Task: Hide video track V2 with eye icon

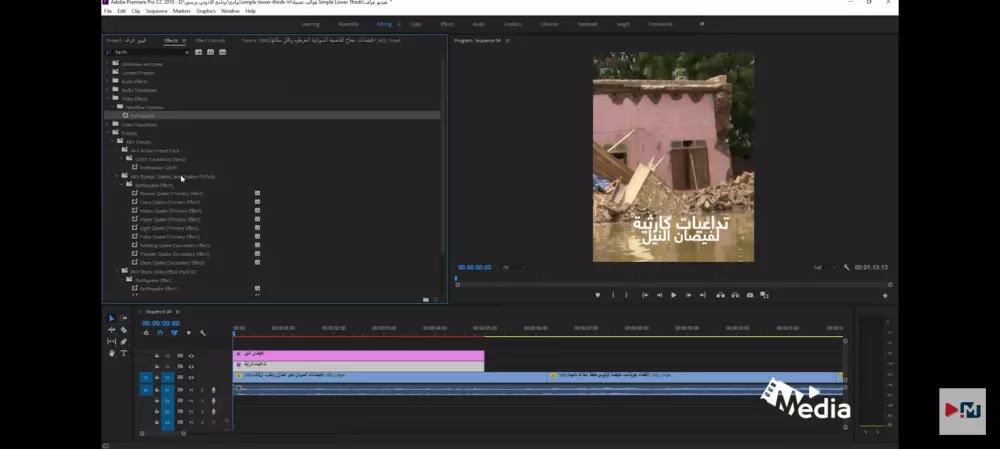Action: pos(191,367)
